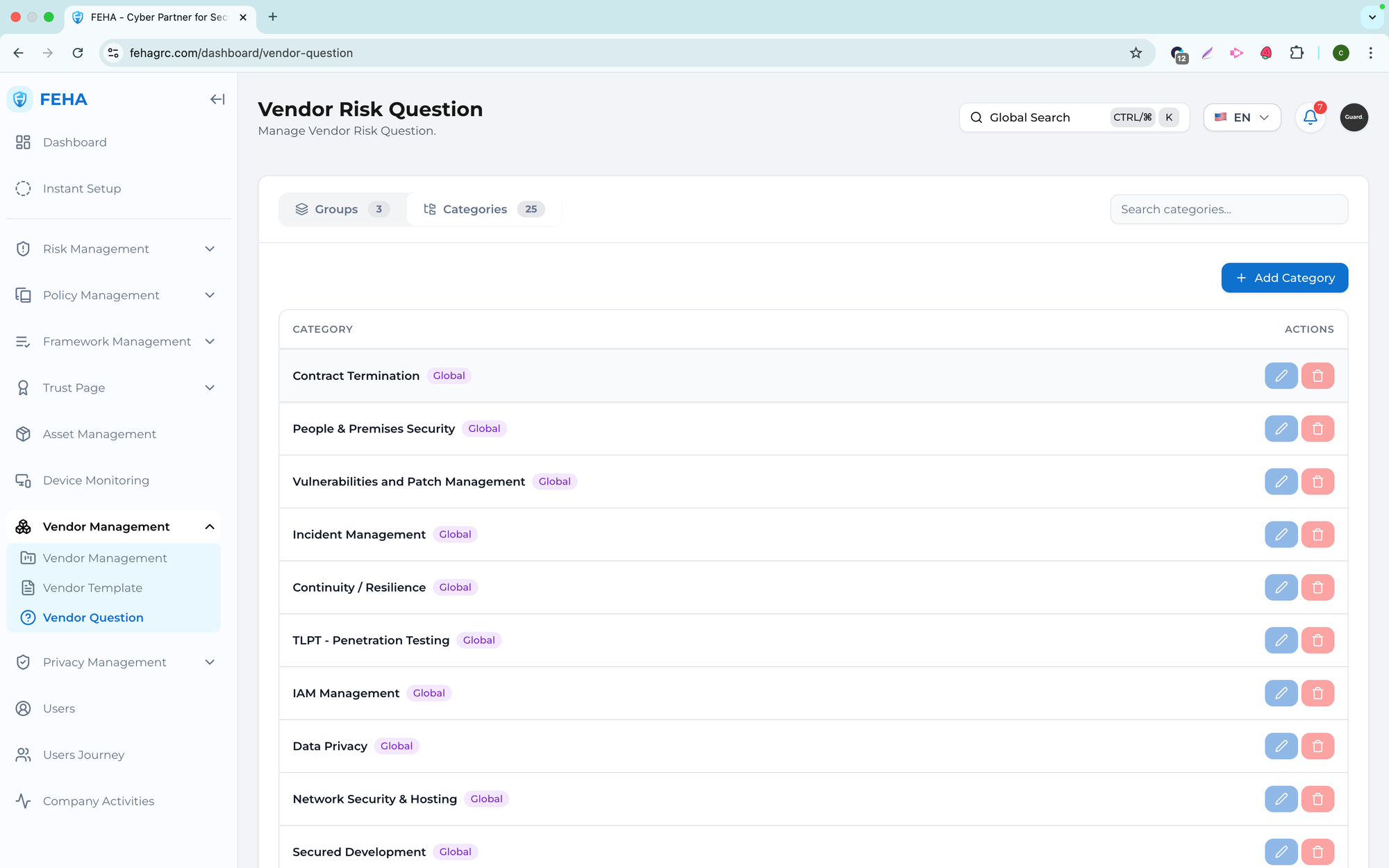Screen dimensions: 1389x868
Task: Open the EN language dropdown
Action: click(x=1242, y=117)
